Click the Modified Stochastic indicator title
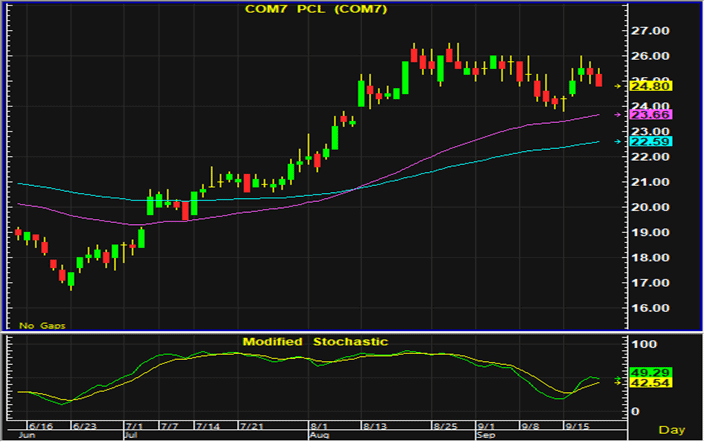This screenshot has height=442, width=705. pyautogui.click(x=315, y=342)
